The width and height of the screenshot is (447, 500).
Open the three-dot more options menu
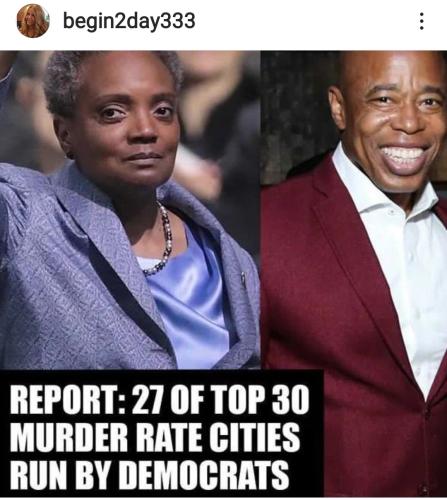tap(422, 21)
